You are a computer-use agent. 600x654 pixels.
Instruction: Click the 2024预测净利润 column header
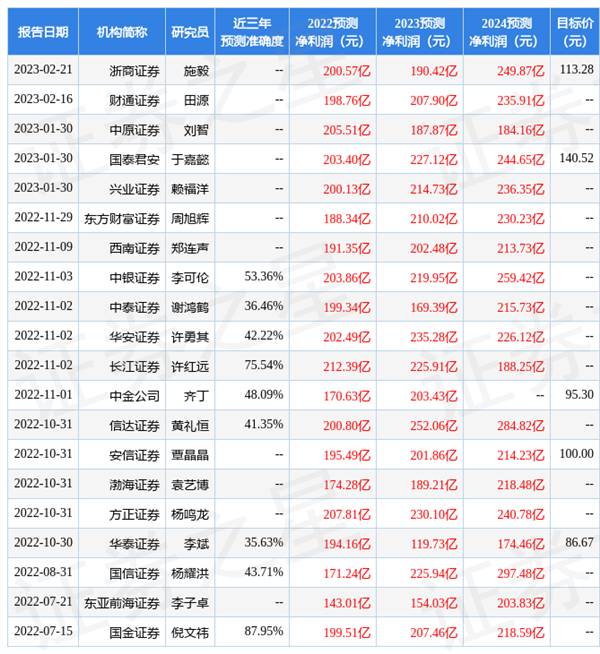pos(507,32)
